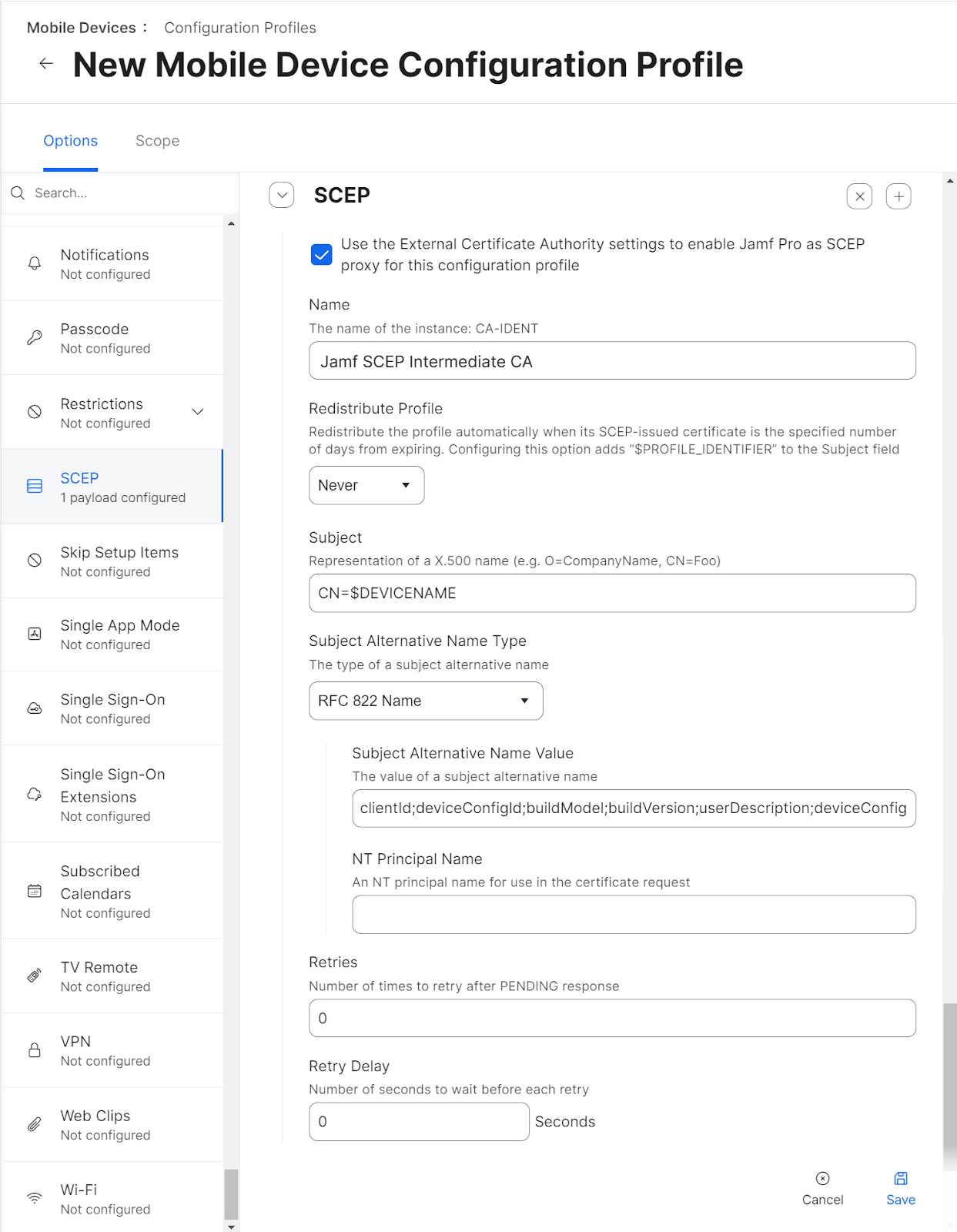Go back using the arrow beside the page title
The width and height of the screenshot is (957, 1232).
point(46,64)
